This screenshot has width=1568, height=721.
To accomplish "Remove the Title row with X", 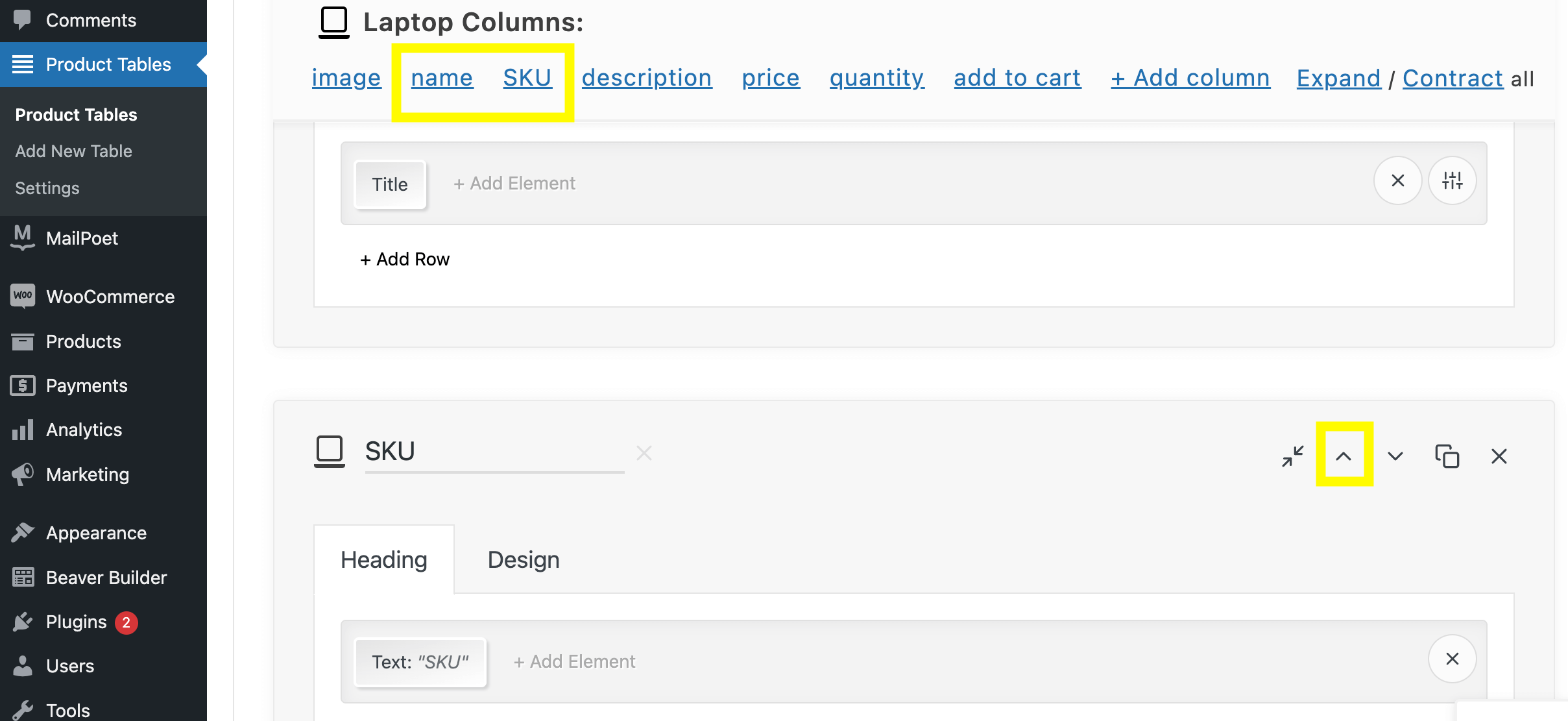I will click(x=1398, y=180).
